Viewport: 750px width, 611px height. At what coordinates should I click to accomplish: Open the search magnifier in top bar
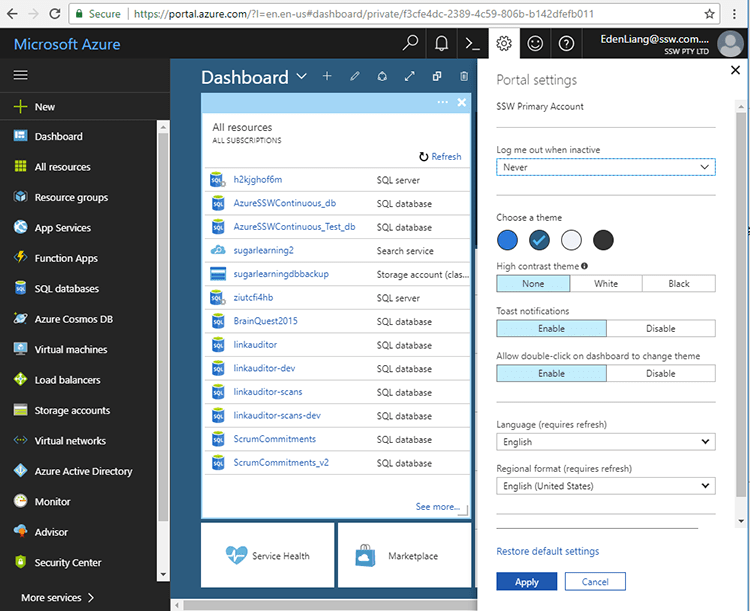click(410, 43)
